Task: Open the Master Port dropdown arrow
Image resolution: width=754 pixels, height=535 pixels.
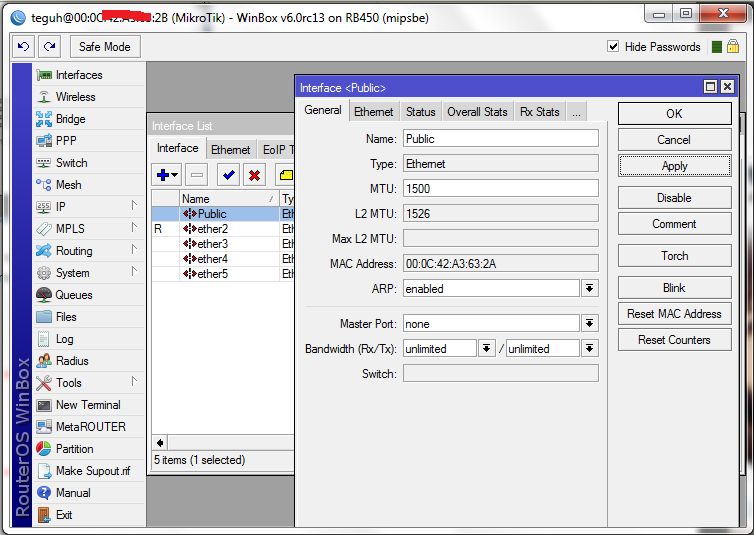Action: pos(589,323)
